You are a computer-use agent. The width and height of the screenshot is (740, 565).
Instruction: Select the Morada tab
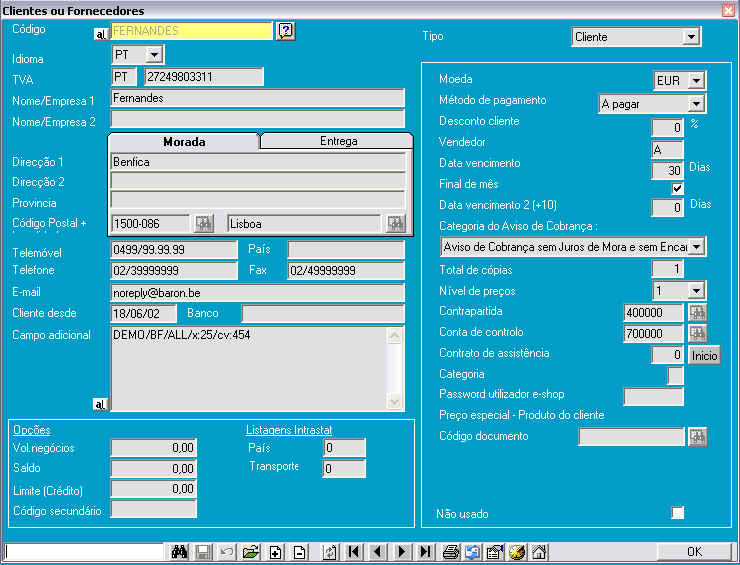(x=184, y=141)
